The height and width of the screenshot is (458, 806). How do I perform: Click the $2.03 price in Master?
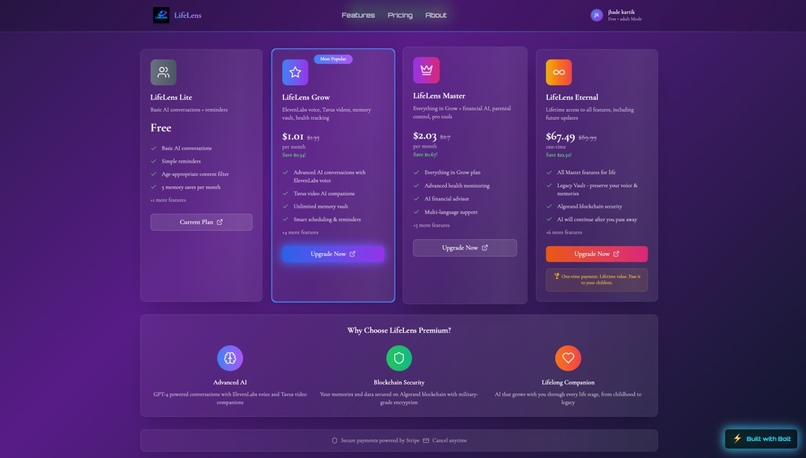425,136
